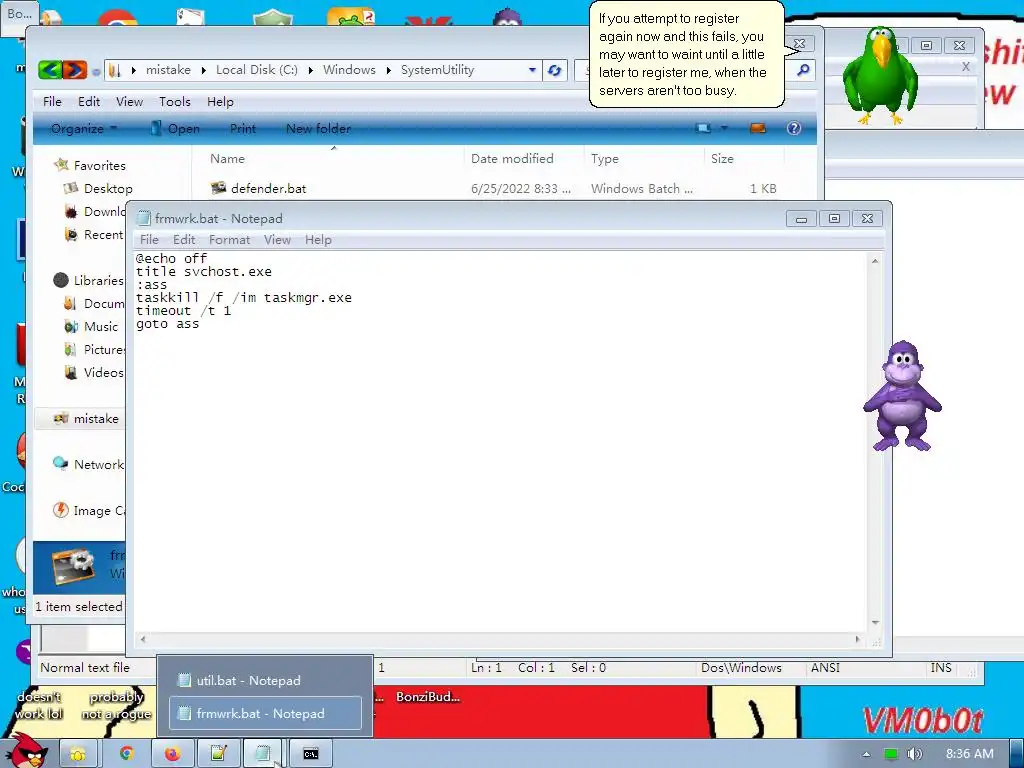The image size is (1024, 768).
Task: Select the Windows breadcrumb in address bar
Action: pyautogui.click(x=349, y=70)
